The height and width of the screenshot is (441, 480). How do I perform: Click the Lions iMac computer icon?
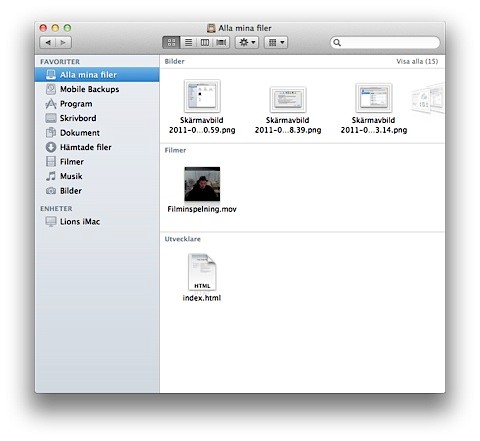point(51,221)
